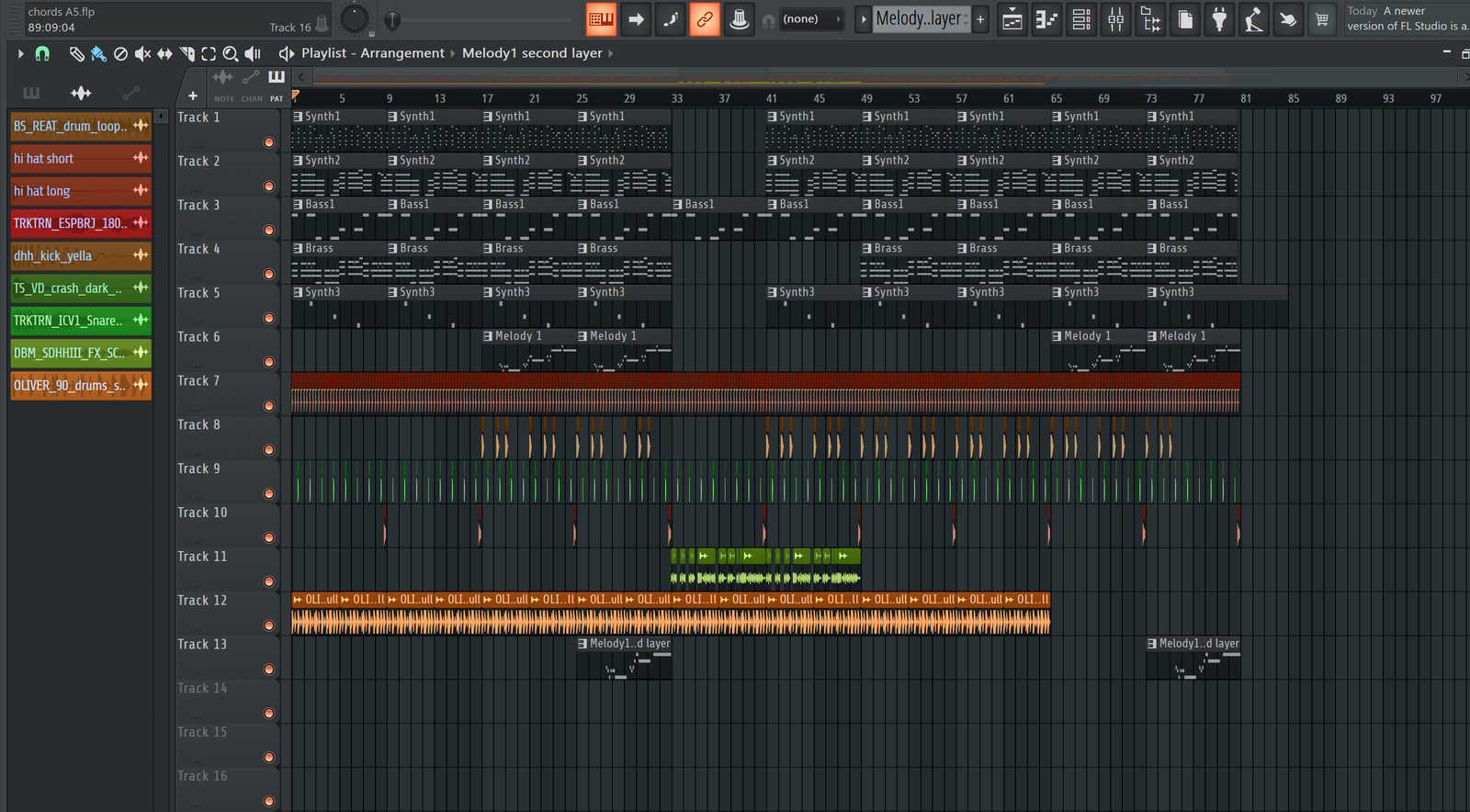The width and height of the screenshot is (1470, 812).
Task: Mute Track 2 using its orange dot
Action: tap(269, 186)
